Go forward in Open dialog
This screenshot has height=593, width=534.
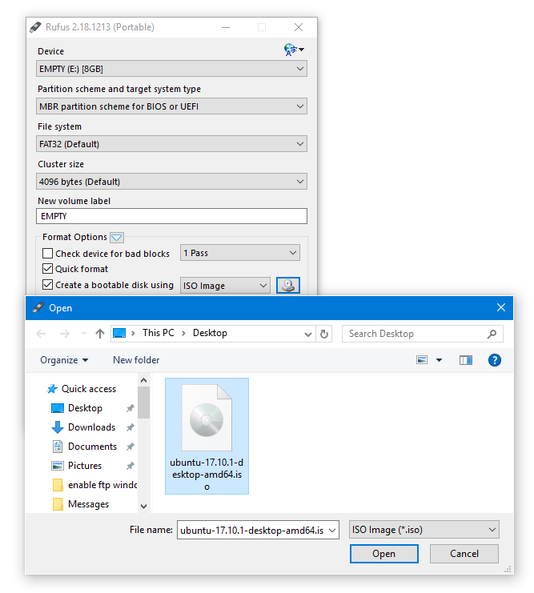(x=65, y=334)
